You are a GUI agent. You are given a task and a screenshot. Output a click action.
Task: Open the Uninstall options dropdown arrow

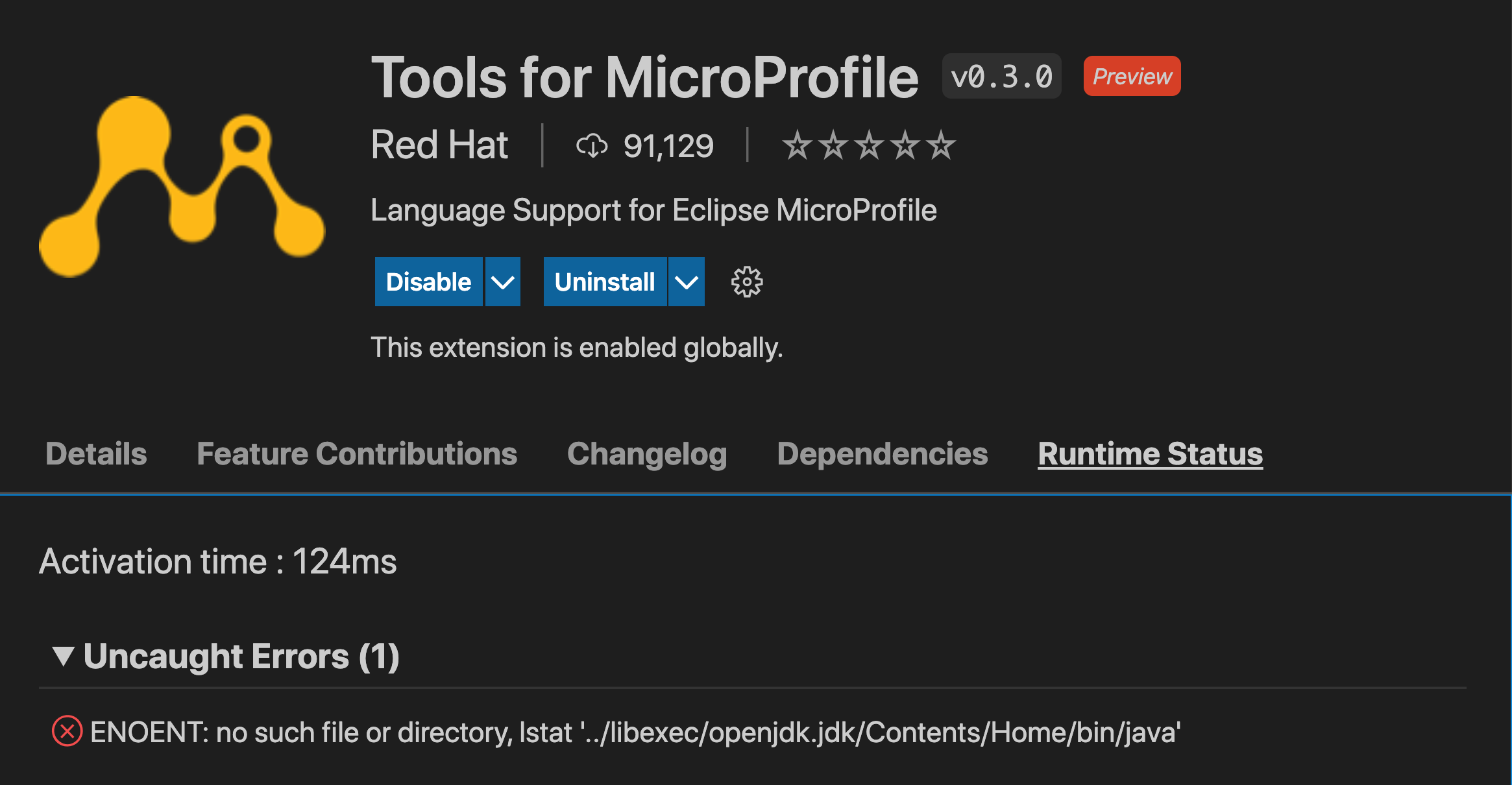click(686, 282)
